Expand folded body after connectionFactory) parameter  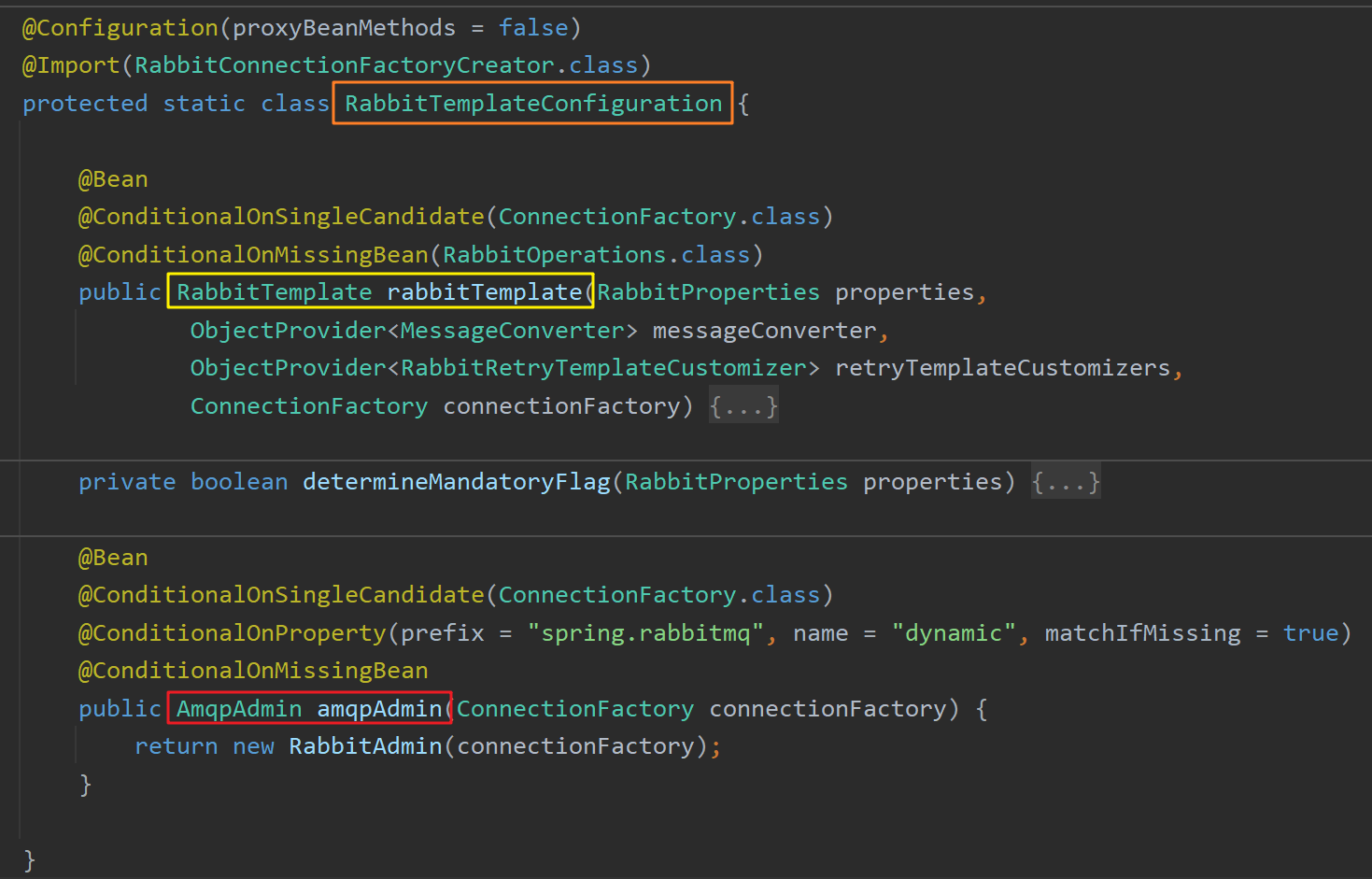tap(743, 406)
